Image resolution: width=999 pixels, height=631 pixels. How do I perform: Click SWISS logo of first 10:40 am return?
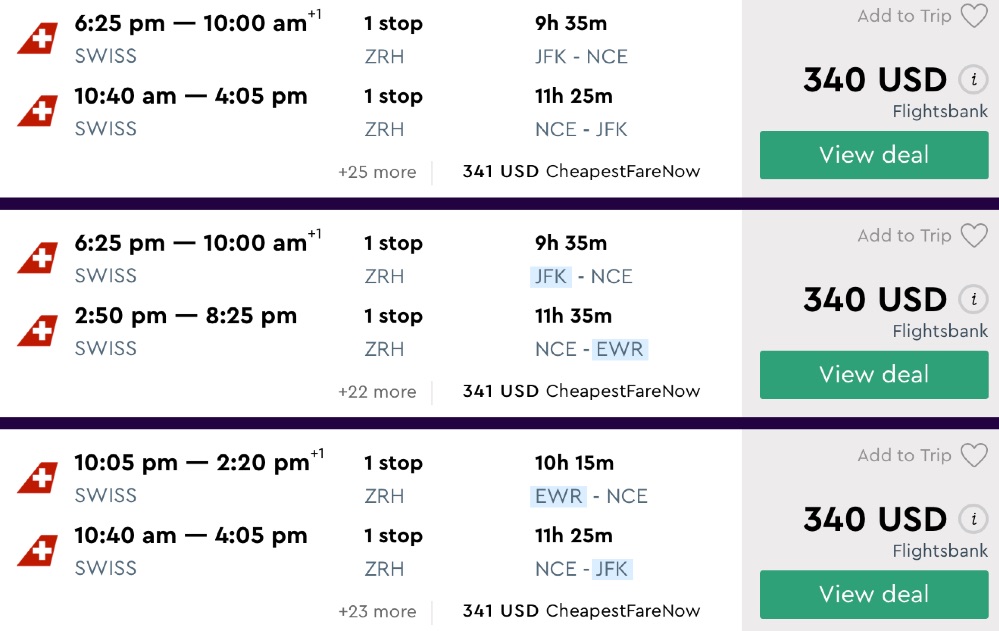pyautogui.click(x=37, y=111)
